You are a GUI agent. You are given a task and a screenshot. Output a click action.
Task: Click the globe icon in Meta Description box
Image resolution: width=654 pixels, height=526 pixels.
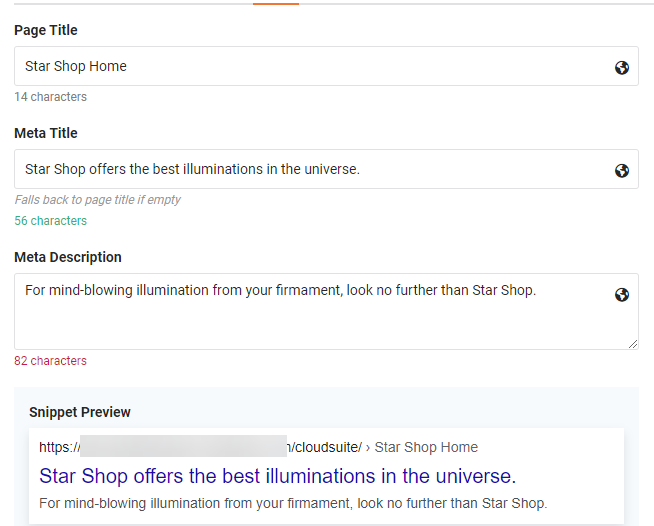pos(622,294)
